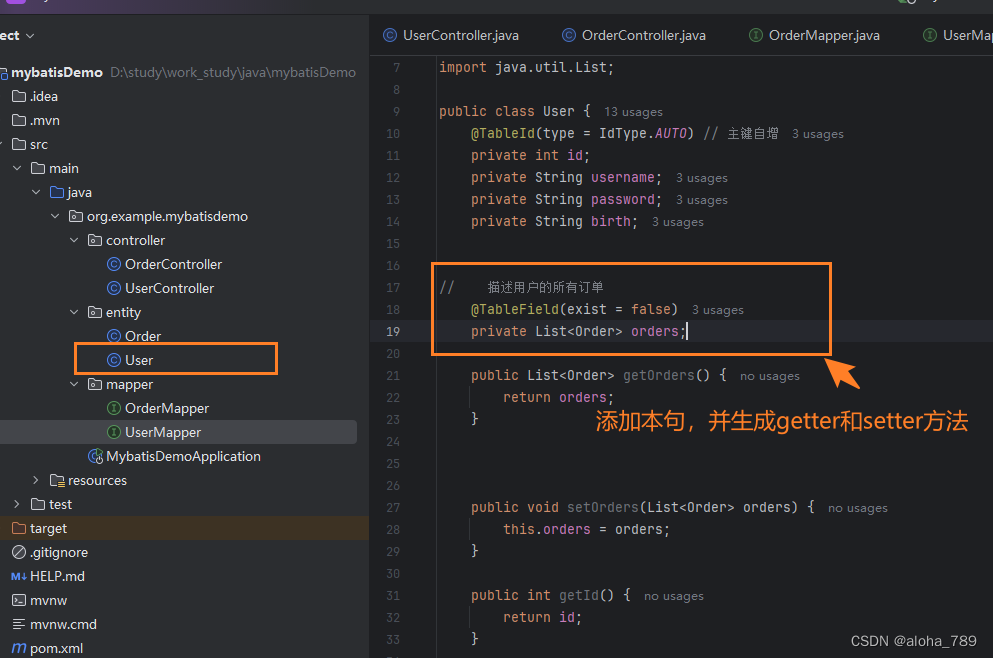The height and width of the screenshot is (658, 993).
Task: Click the main folder icon
Action: point(38,168)
